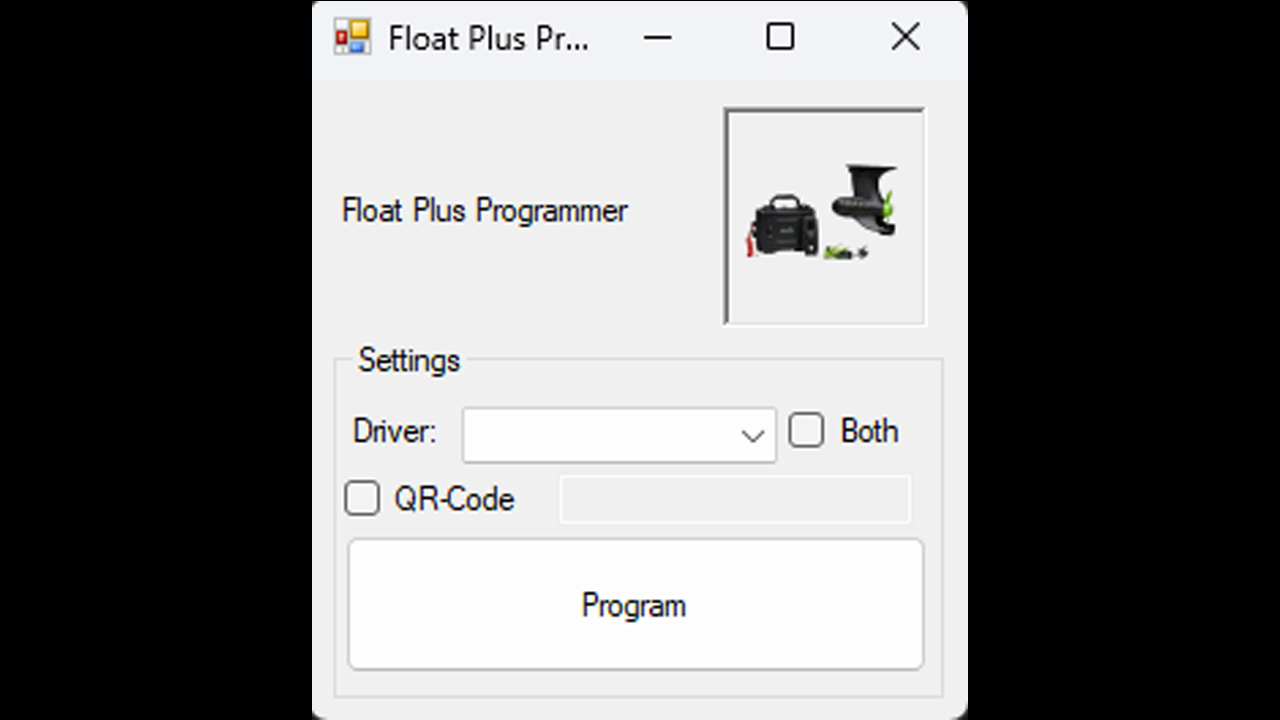Viewport: 1280px width, 720px height.
Task: Click the Float Plus Programmer label text
Action: click(x=485, y=211)
